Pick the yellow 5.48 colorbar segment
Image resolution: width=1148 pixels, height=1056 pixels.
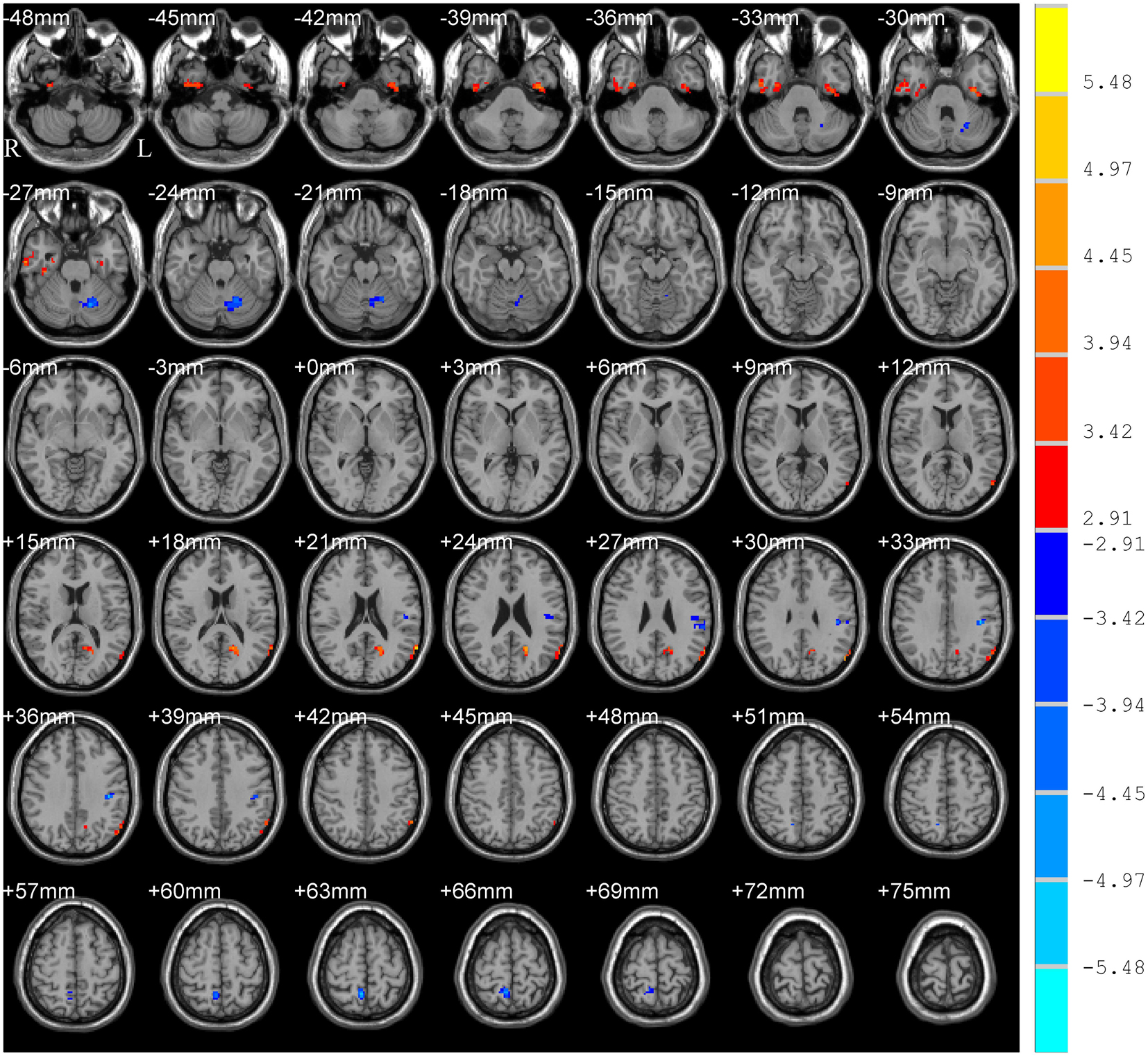pos(1052,49)
